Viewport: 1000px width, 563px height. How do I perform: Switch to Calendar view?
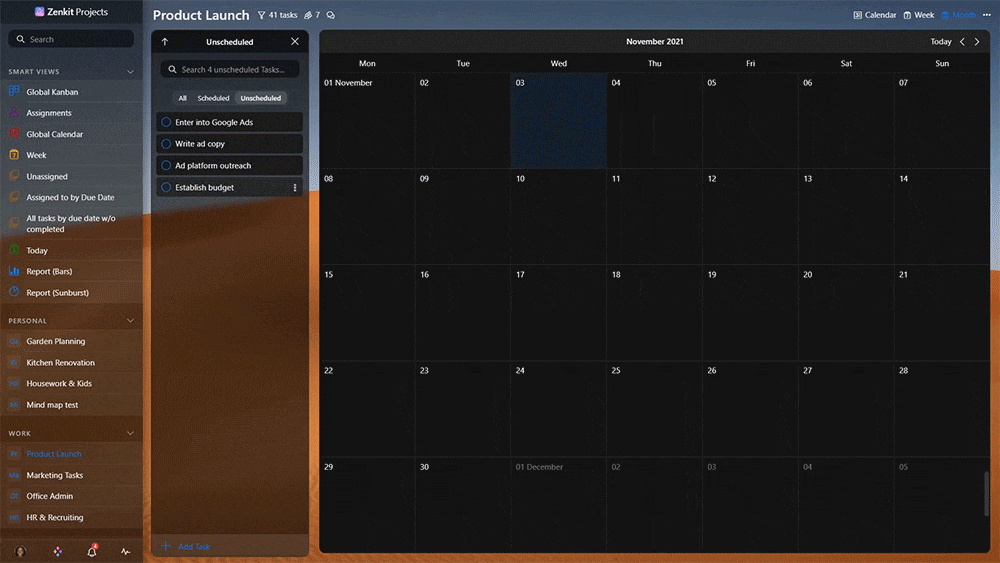click(x=874, y=15)
